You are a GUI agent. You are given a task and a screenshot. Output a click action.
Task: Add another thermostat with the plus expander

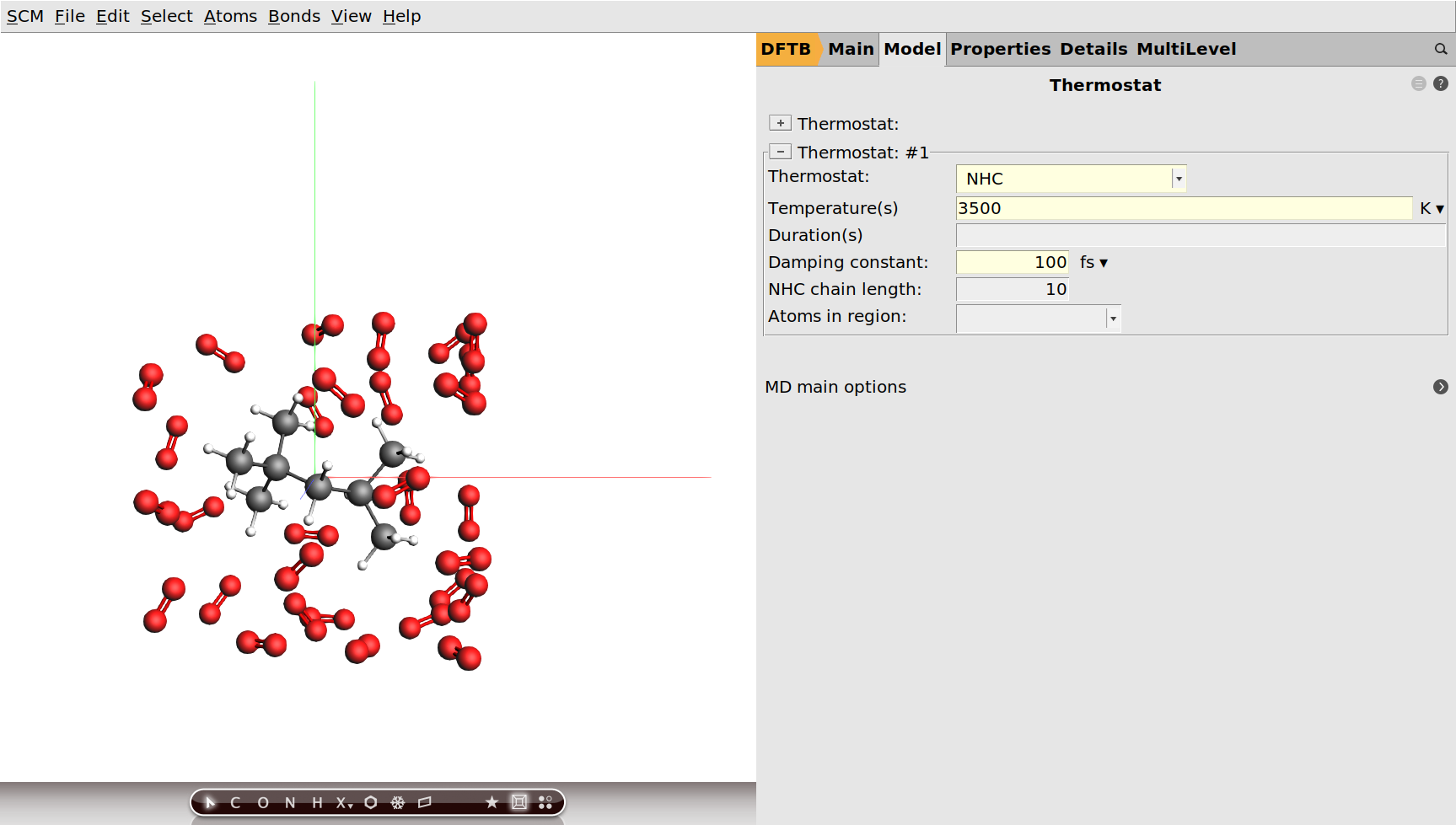click(x=780, y=122)
